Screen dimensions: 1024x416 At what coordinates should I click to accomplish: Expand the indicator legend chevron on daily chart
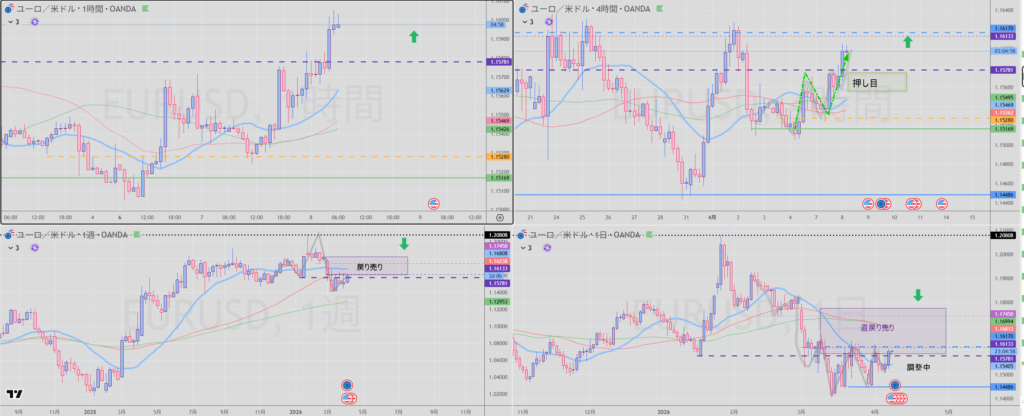point(521,245)
